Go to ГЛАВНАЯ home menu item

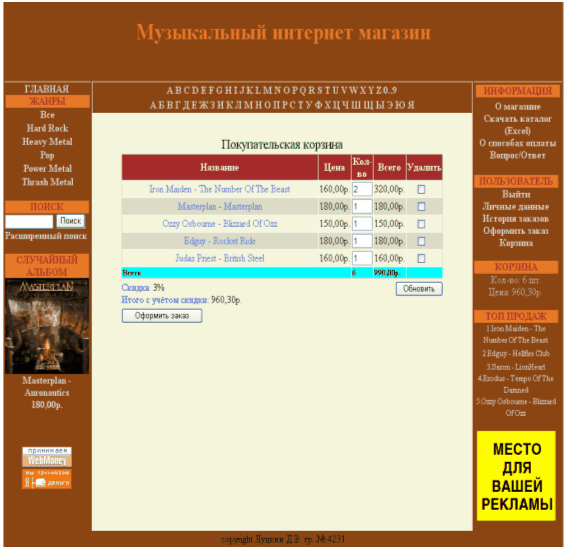point(47,89)
